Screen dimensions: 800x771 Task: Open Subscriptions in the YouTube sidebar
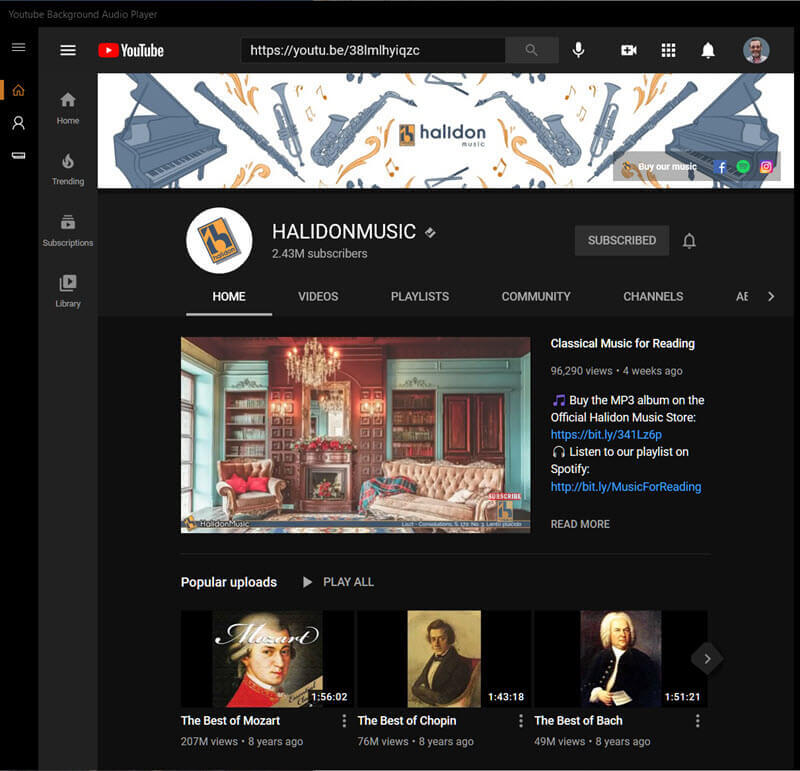[x=68, y=231]
